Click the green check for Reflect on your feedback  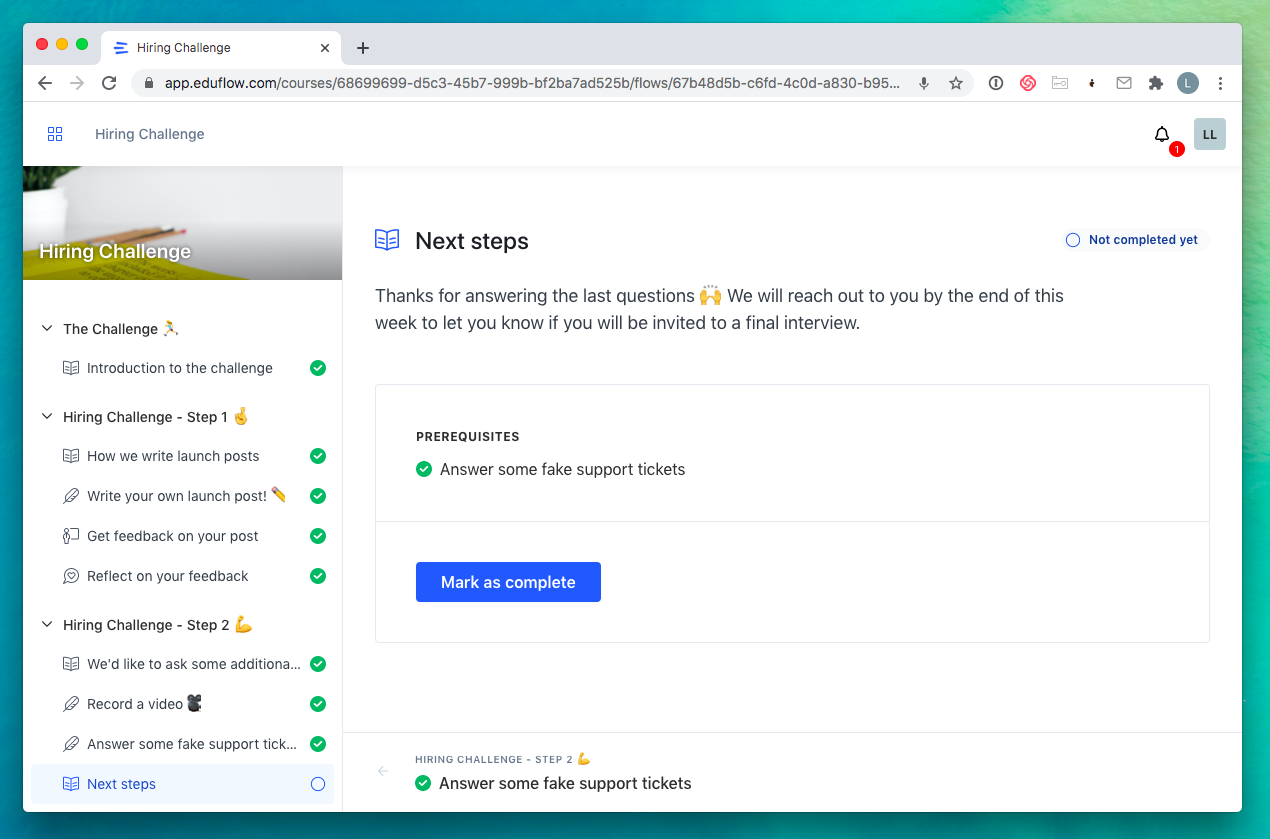point(318,576)
